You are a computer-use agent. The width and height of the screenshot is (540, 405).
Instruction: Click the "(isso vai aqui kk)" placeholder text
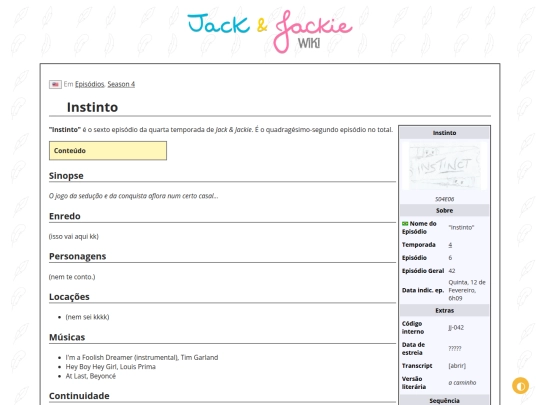pyautogui.click(x=74, y=236)
